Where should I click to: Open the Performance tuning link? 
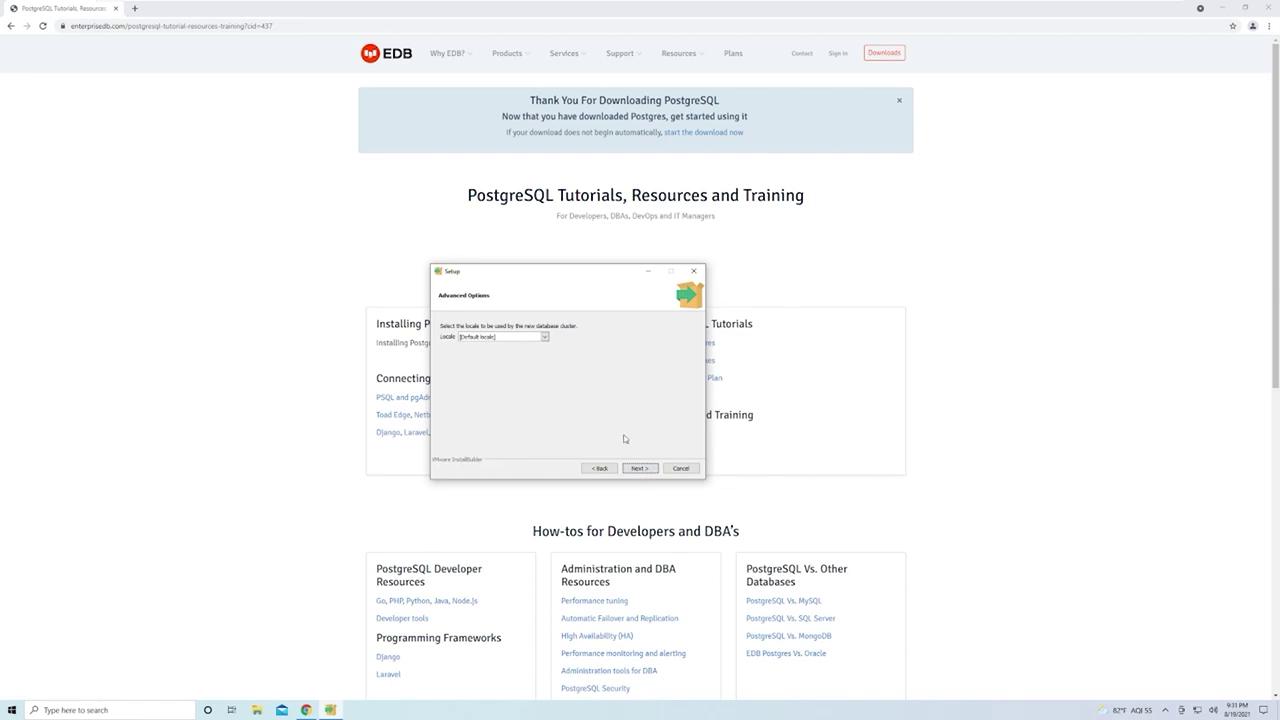(594, 601)
